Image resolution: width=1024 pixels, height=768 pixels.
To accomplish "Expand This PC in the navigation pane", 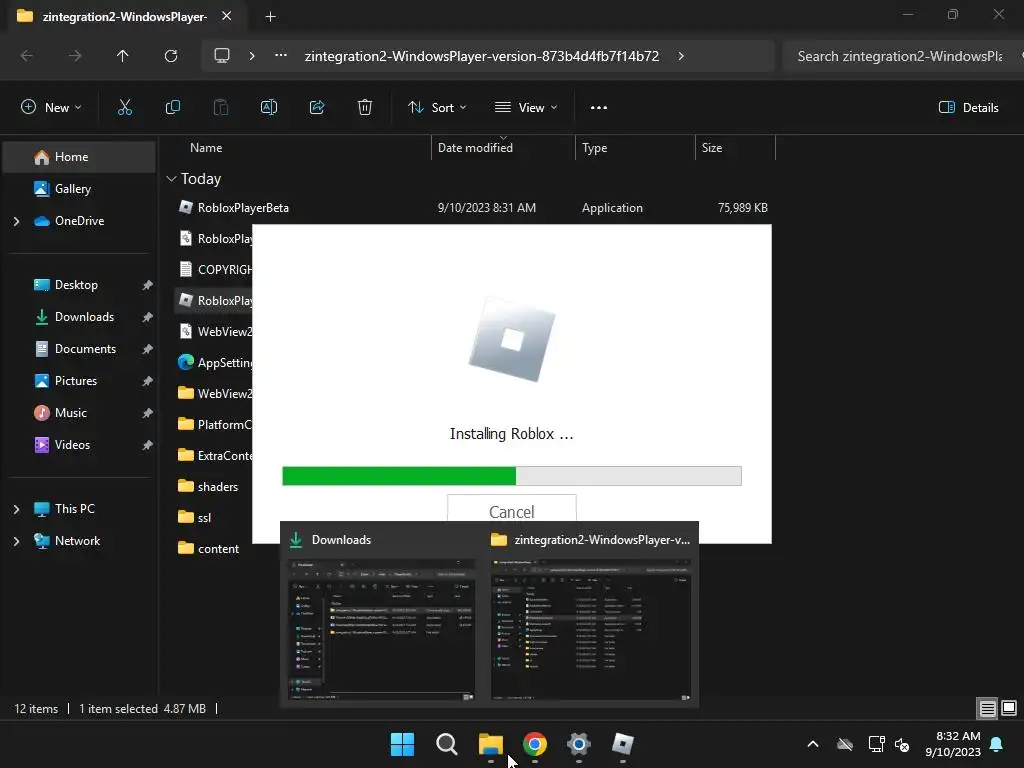I will point(16,509).
